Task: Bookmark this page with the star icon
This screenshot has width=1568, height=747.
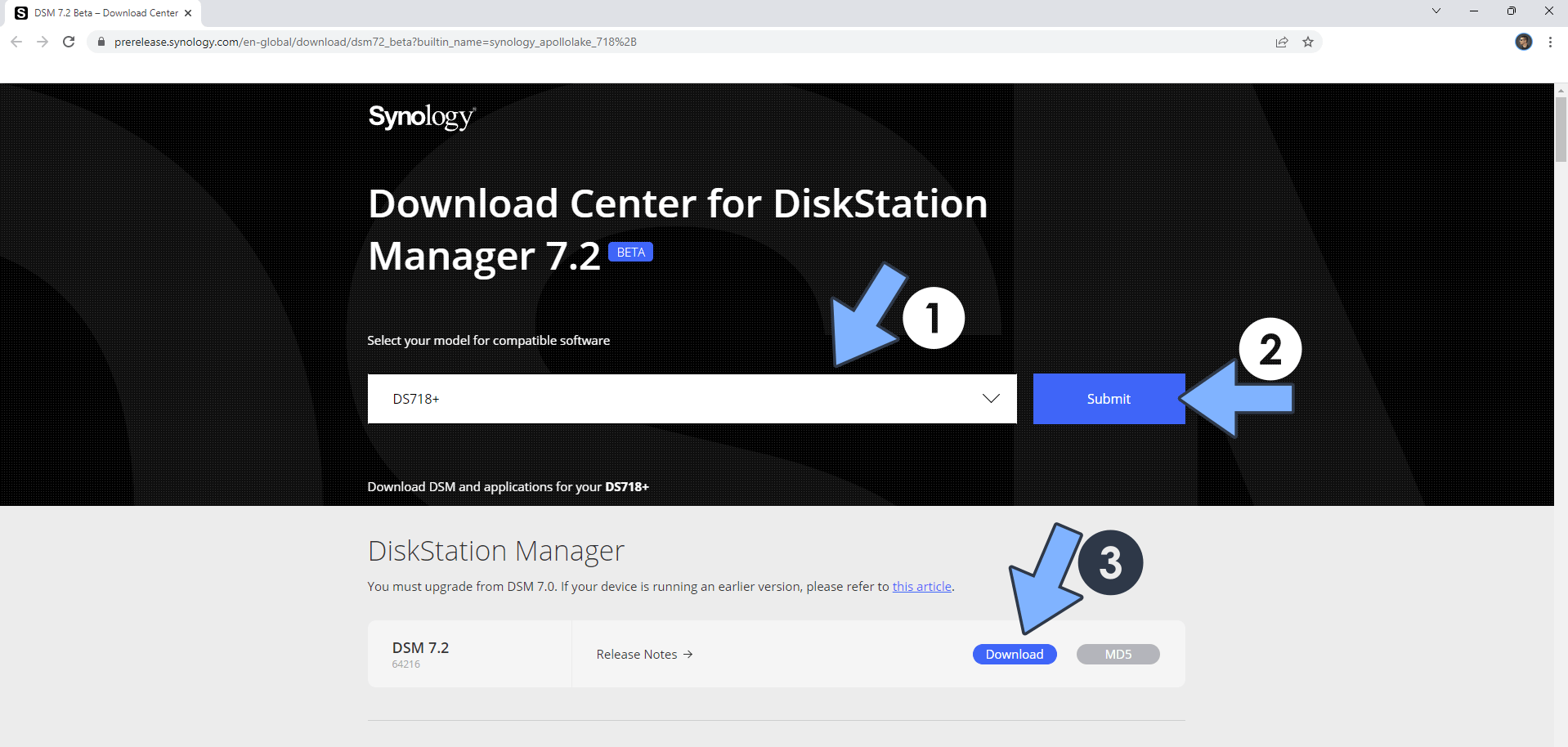Action: pyautogui.click(x=1308, y=42)
